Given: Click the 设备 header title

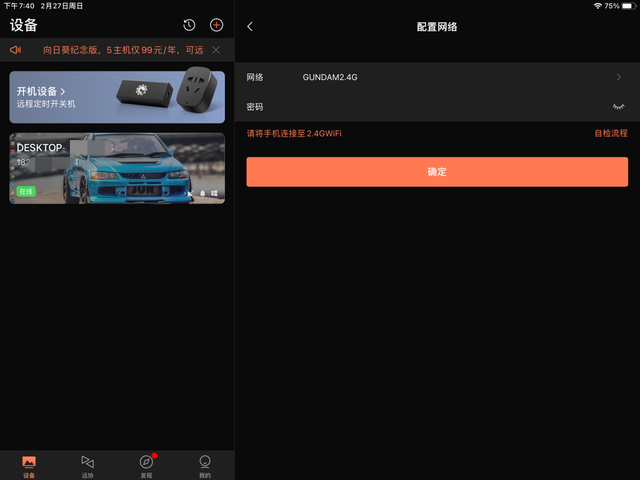Looking at the screenshot, I should tap(24, 25).
